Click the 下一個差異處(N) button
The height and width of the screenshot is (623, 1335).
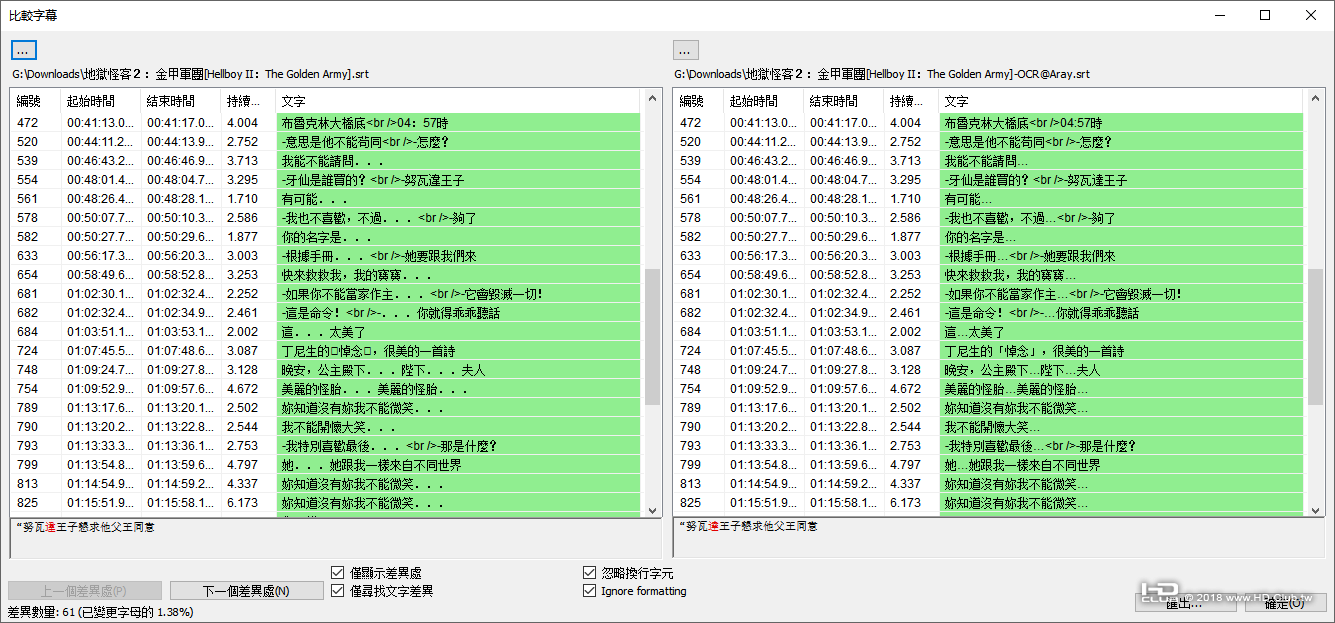point(246,590)
